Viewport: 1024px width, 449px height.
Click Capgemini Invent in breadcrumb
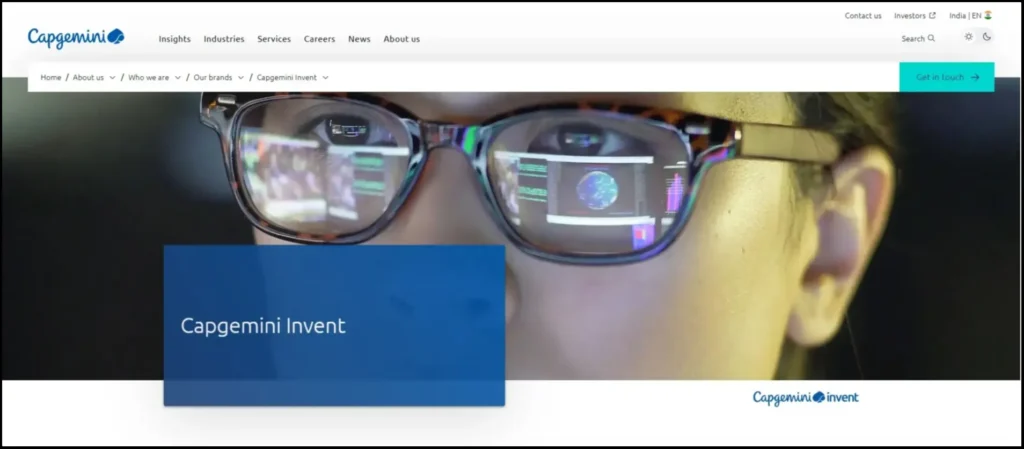point(287,77)
